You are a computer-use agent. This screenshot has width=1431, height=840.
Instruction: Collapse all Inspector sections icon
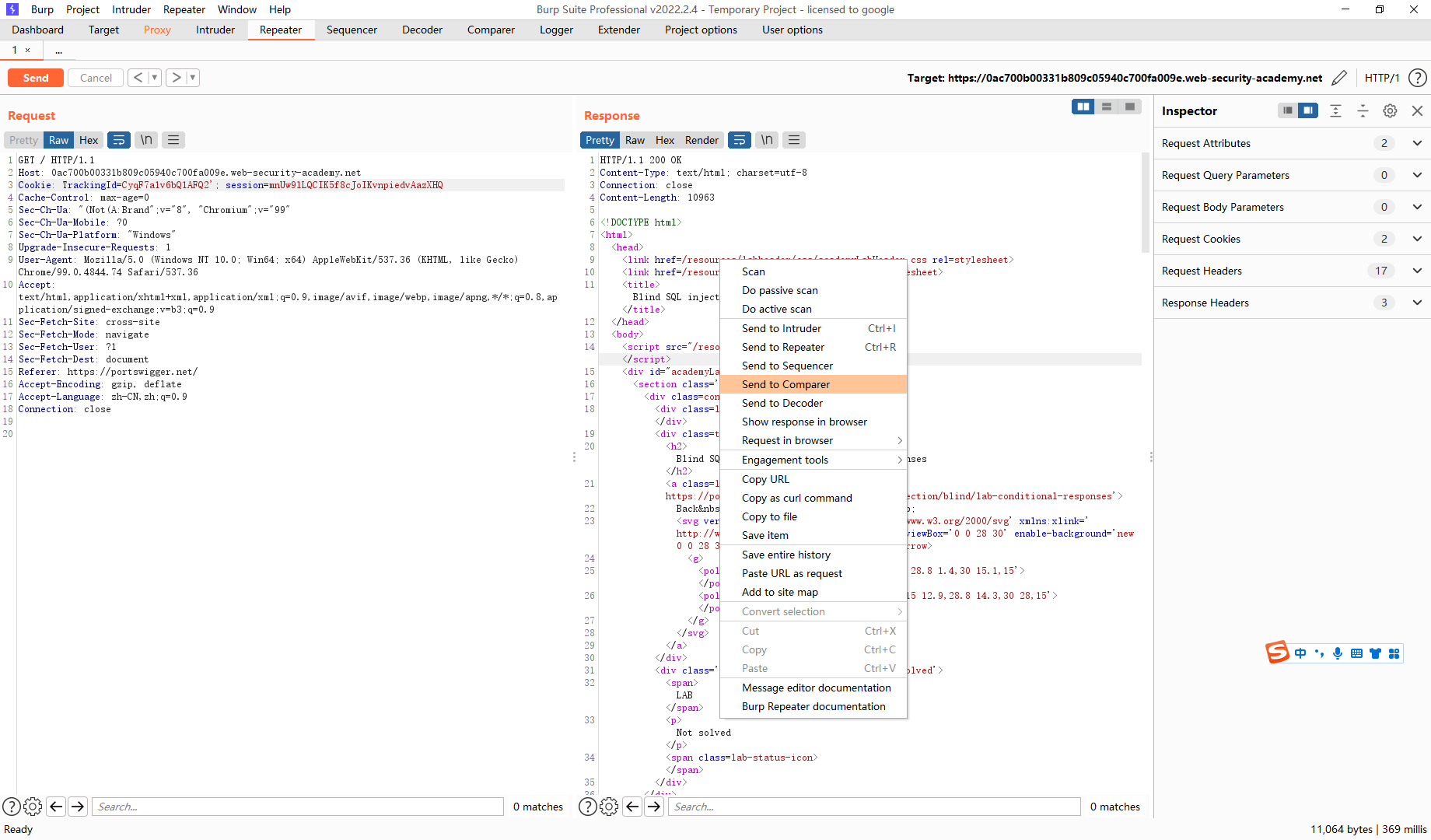click(x=1363, y=110)
